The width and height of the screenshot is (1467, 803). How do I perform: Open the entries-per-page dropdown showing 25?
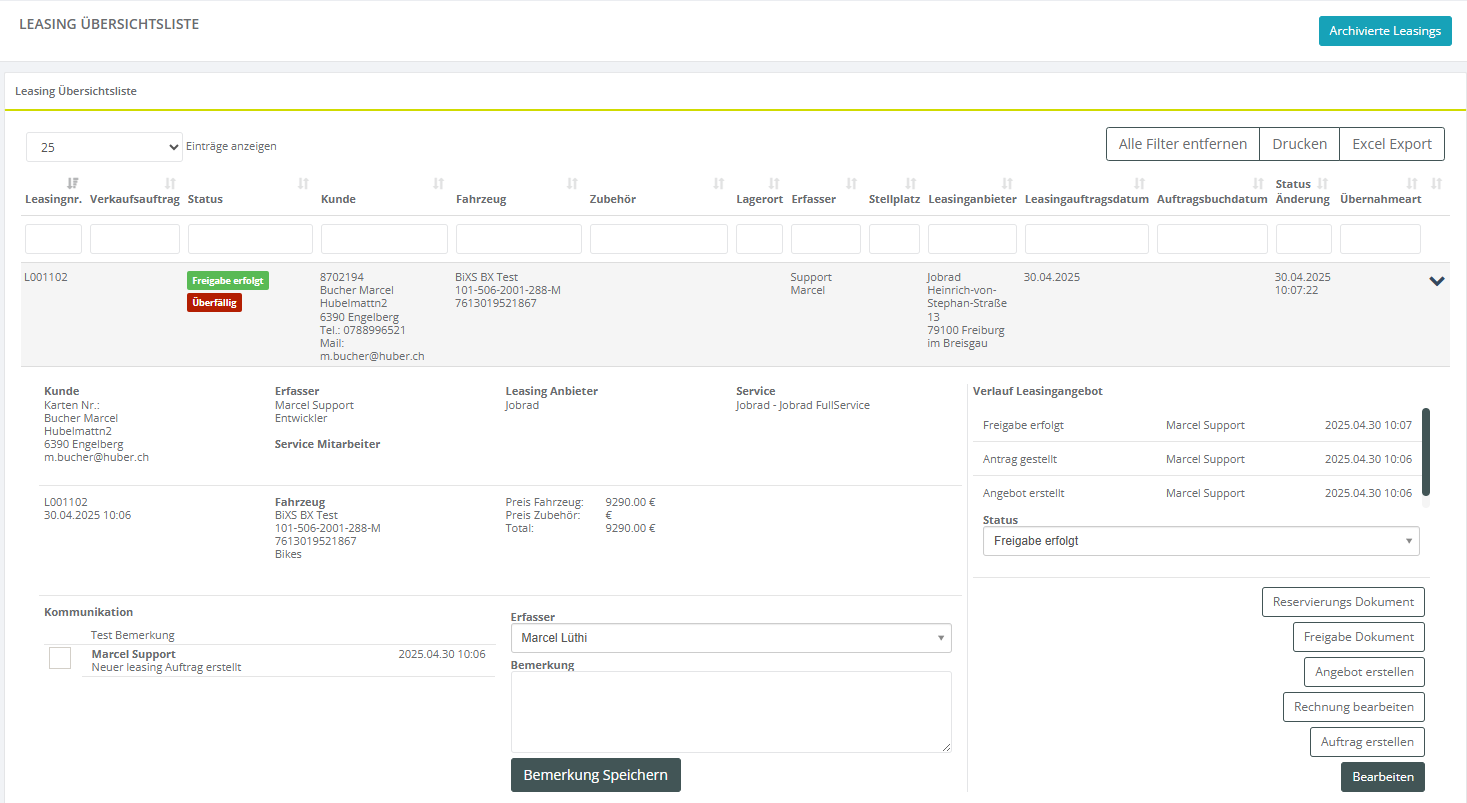[104, 147]
